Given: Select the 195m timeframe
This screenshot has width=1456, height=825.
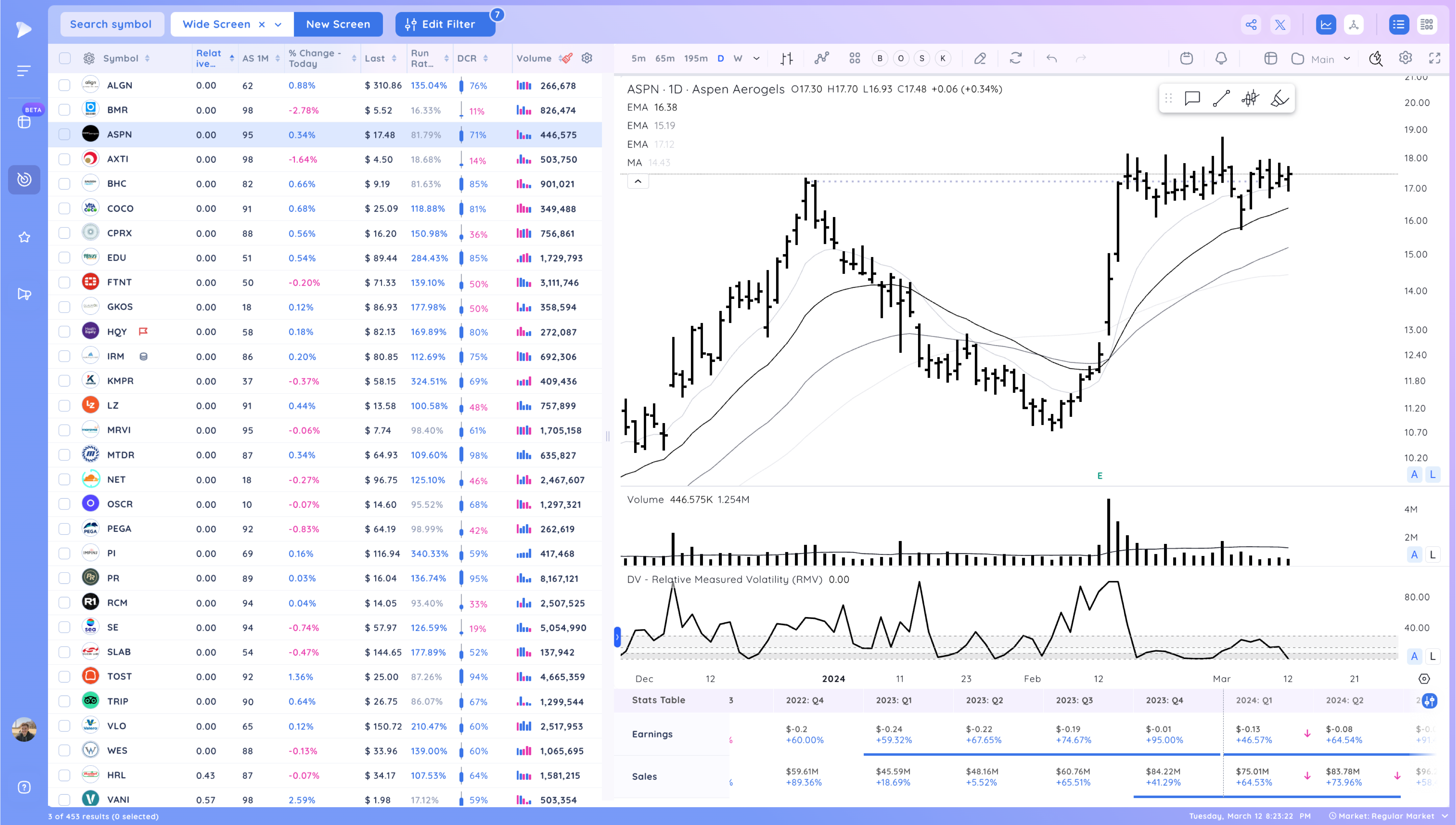Looking at the screenshot, I should (x=696, y=58).
